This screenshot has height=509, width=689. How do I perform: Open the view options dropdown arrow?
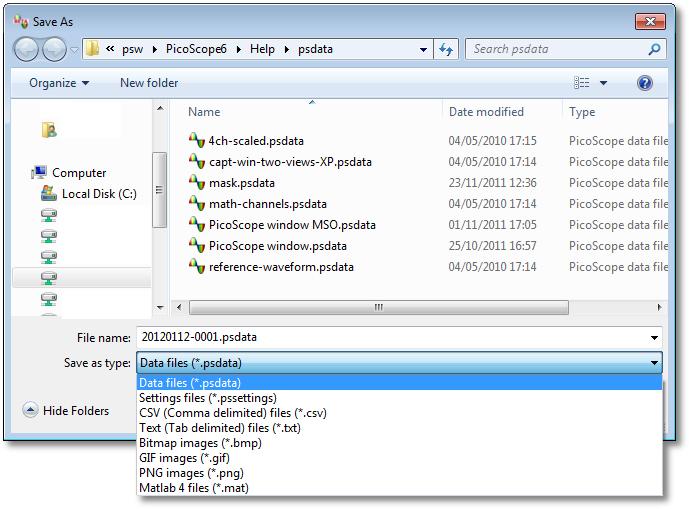604,83
